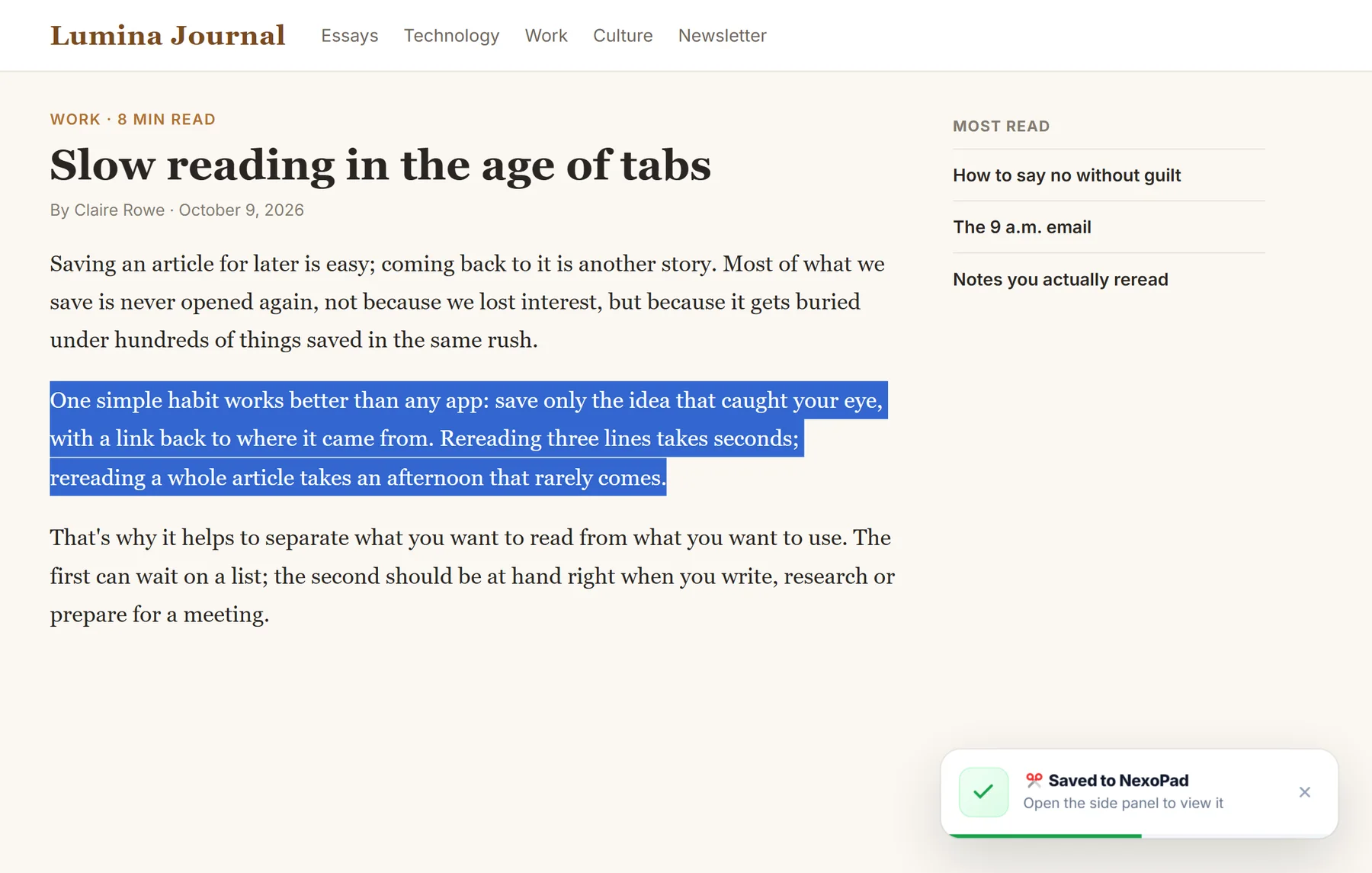
Task: Go to the Essays section
Action: 350,36
